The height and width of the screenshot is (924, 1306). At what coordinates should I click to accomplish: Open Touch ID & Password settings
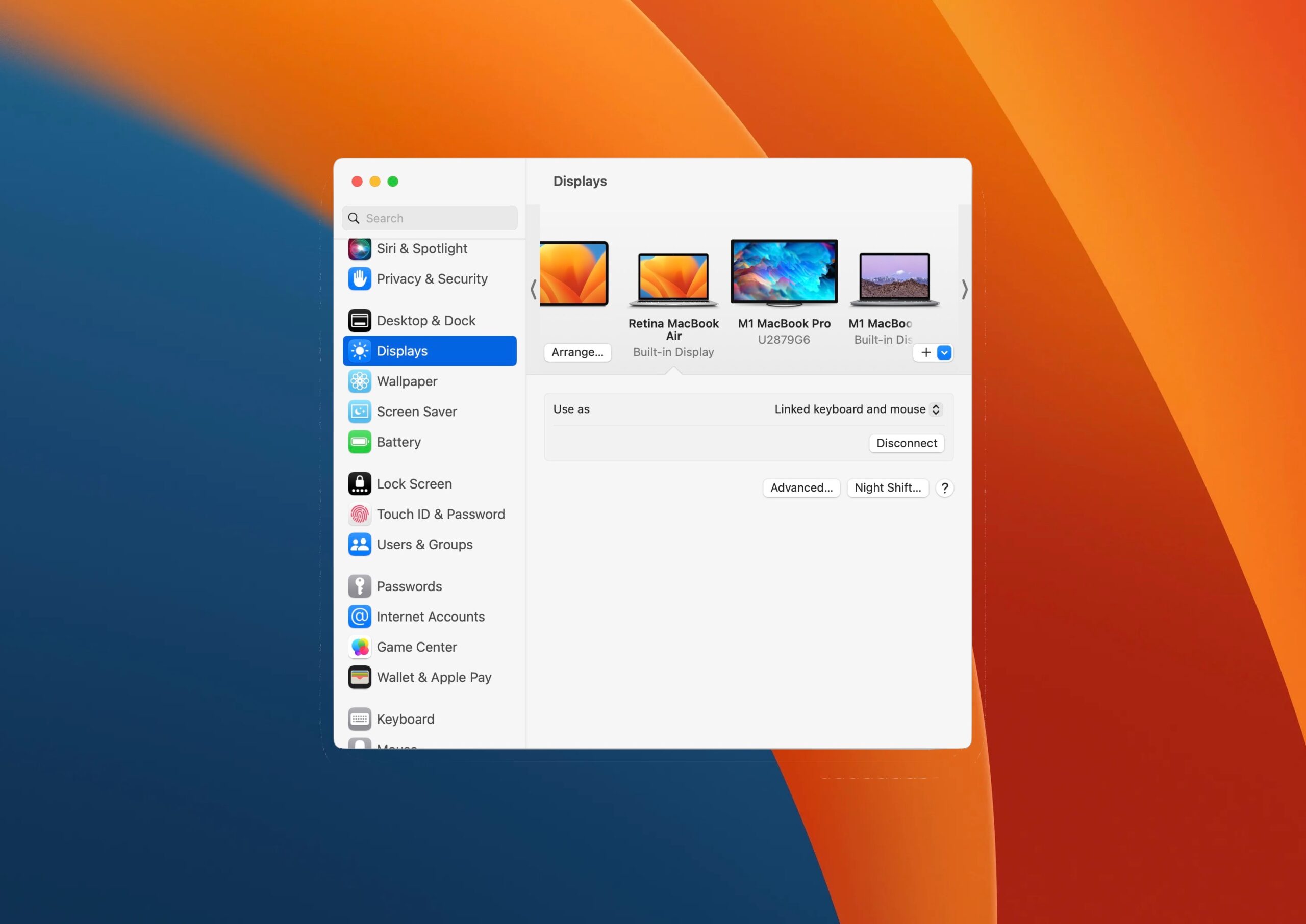click(x=440, y=514)
